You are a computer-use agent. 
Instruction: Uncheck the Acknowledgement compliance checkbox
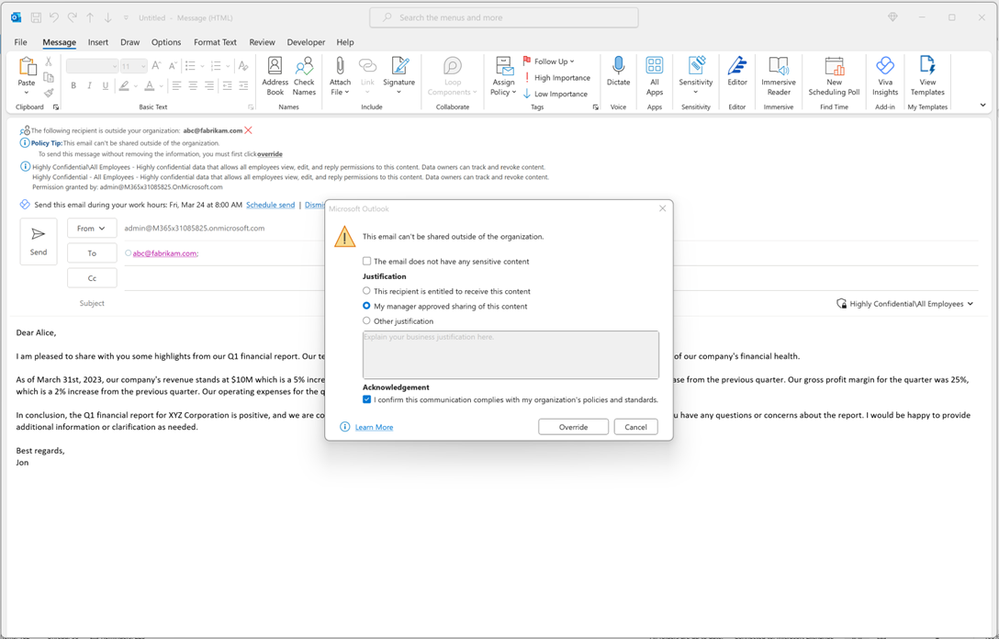[x=366, y=399]
